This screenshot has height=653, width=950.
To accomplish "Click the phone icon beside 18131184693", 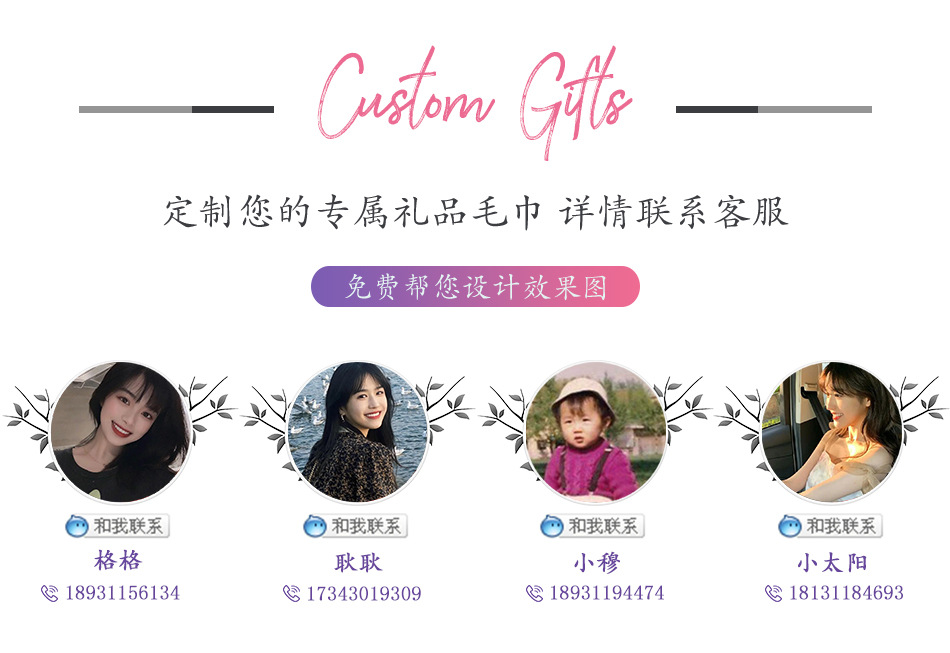I will click(x=774, y=593).
